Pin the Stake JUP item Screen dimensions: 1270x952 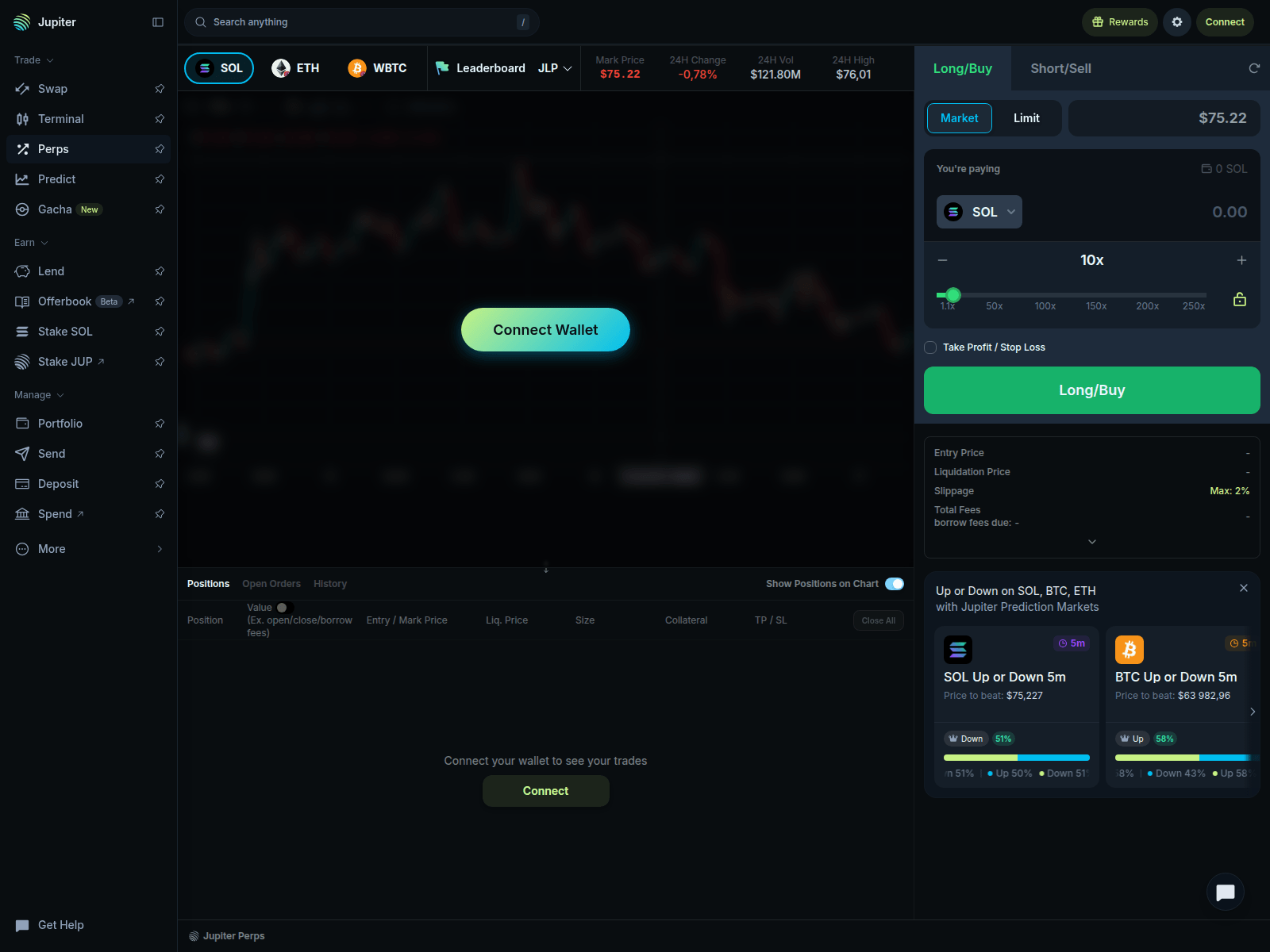tap(160, 362)
